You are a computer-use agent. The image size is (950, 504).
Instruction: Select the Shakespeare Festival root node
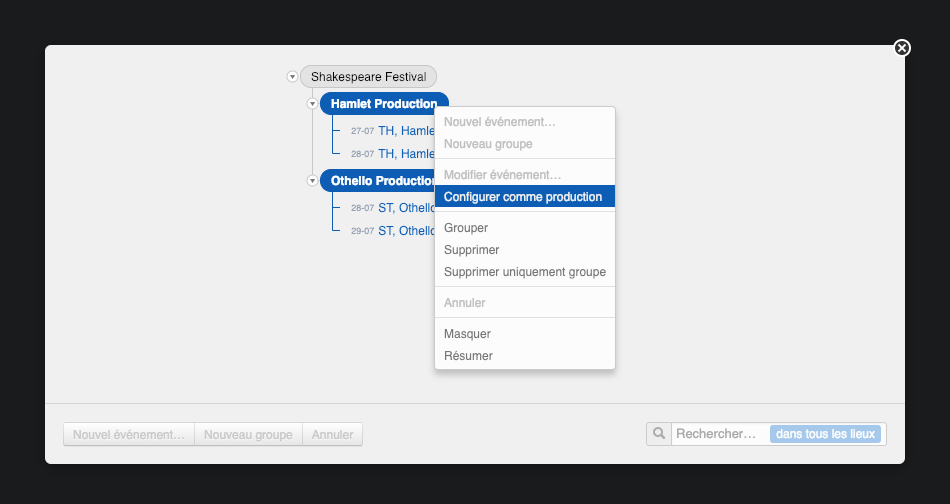[368, 77]
